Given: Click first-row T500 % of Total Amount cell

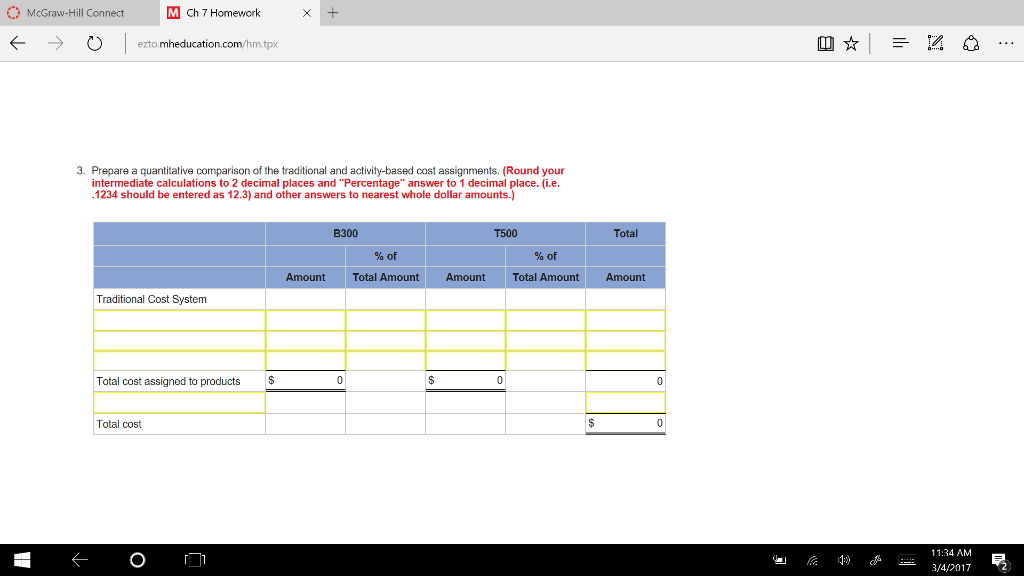Looking at the screenshot, I should click(x=545, y=320).
